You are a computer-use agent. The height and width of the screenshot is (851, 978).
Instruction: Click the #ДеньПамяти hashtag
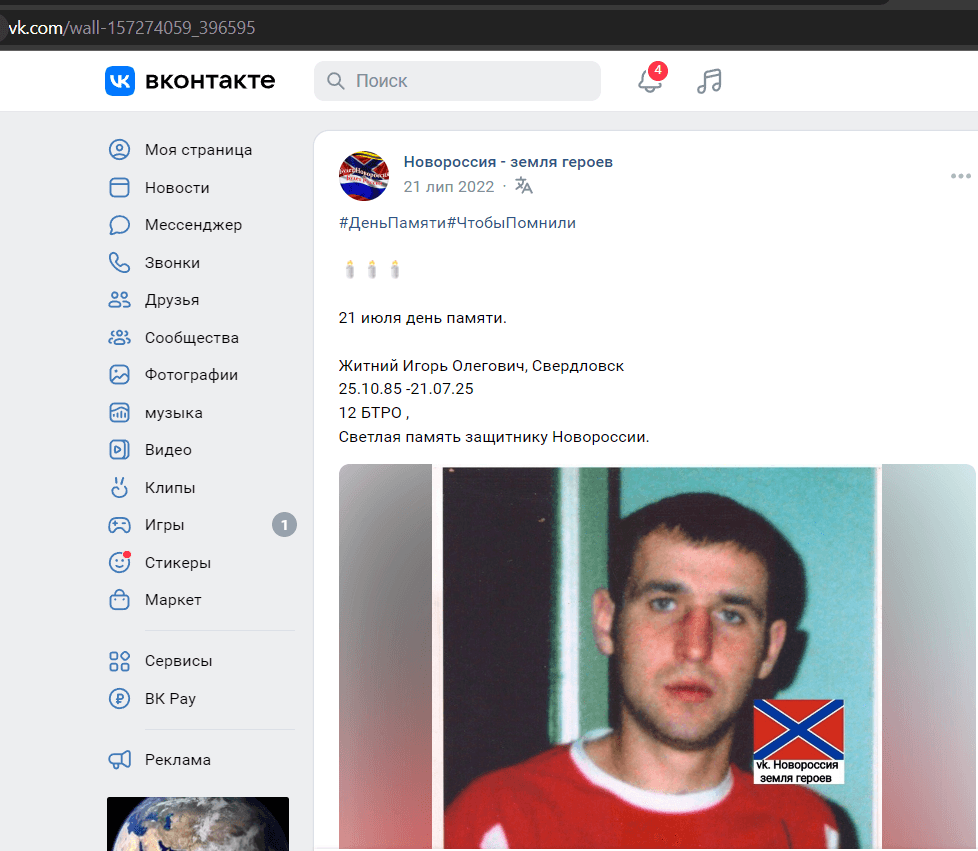pyautogui.click(x=392, y=223)
